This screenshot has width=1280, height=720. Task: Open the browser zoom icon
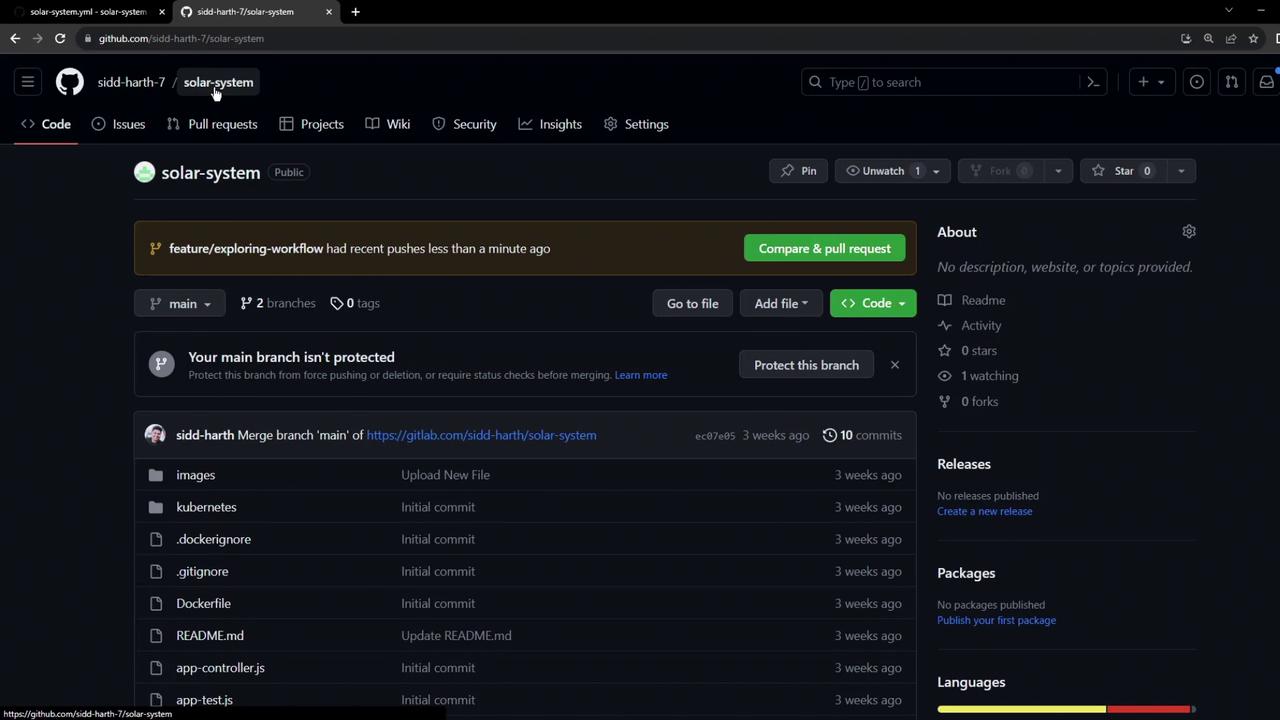pyautogui.click(x=1208, y=38)
